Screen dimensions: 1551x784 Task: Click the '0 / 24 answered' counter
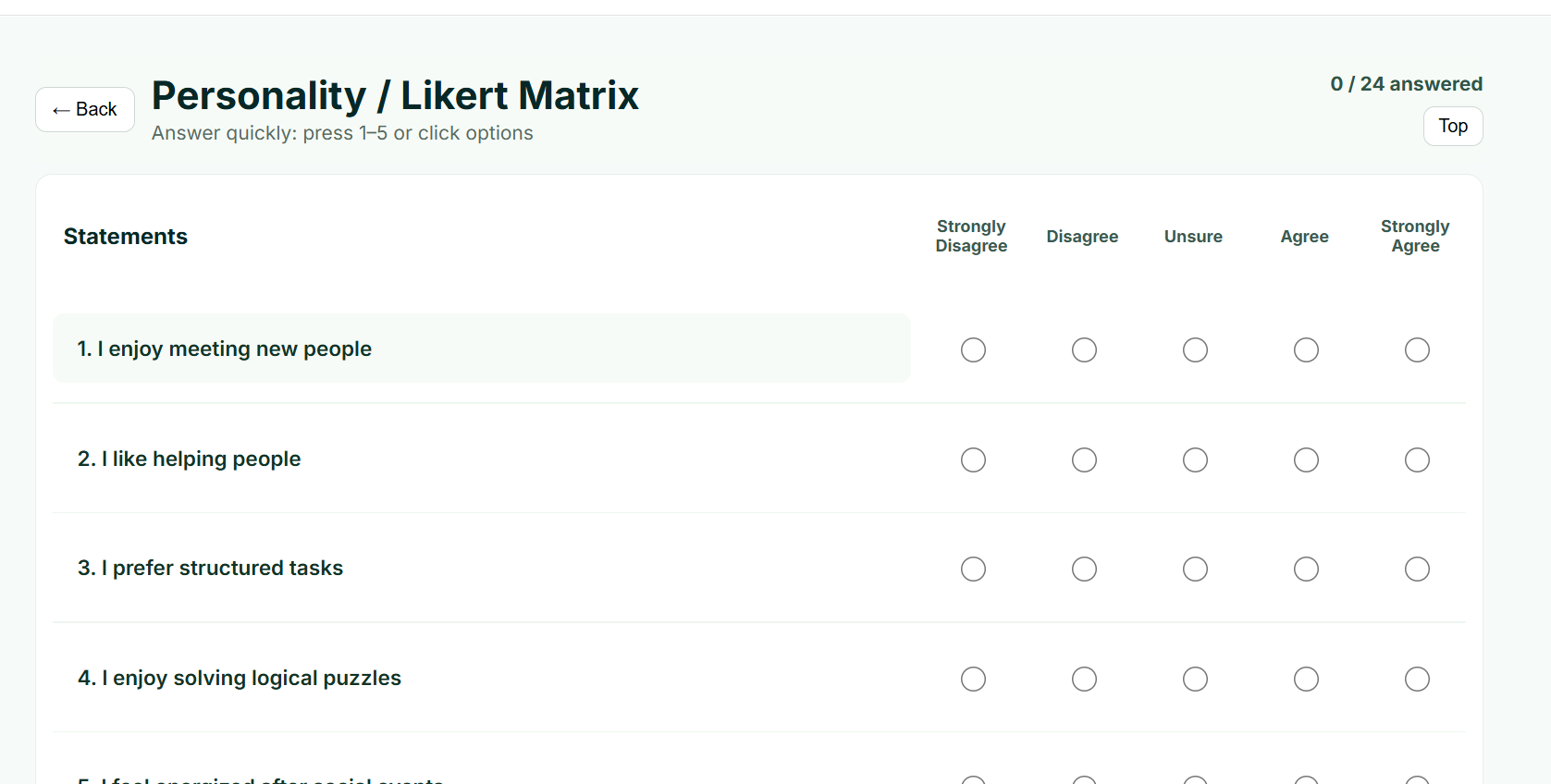point(1406,83)
